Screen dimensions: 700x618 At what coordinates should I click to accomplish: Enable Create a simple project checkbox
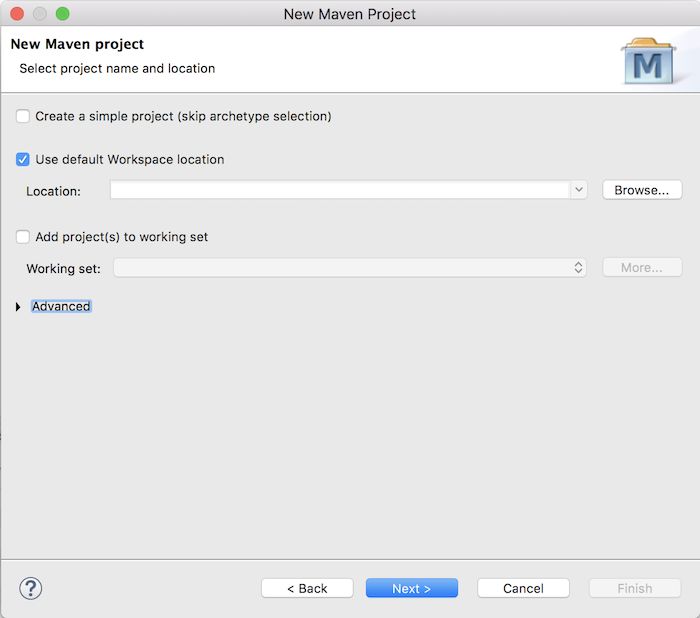tap(23, 116)
